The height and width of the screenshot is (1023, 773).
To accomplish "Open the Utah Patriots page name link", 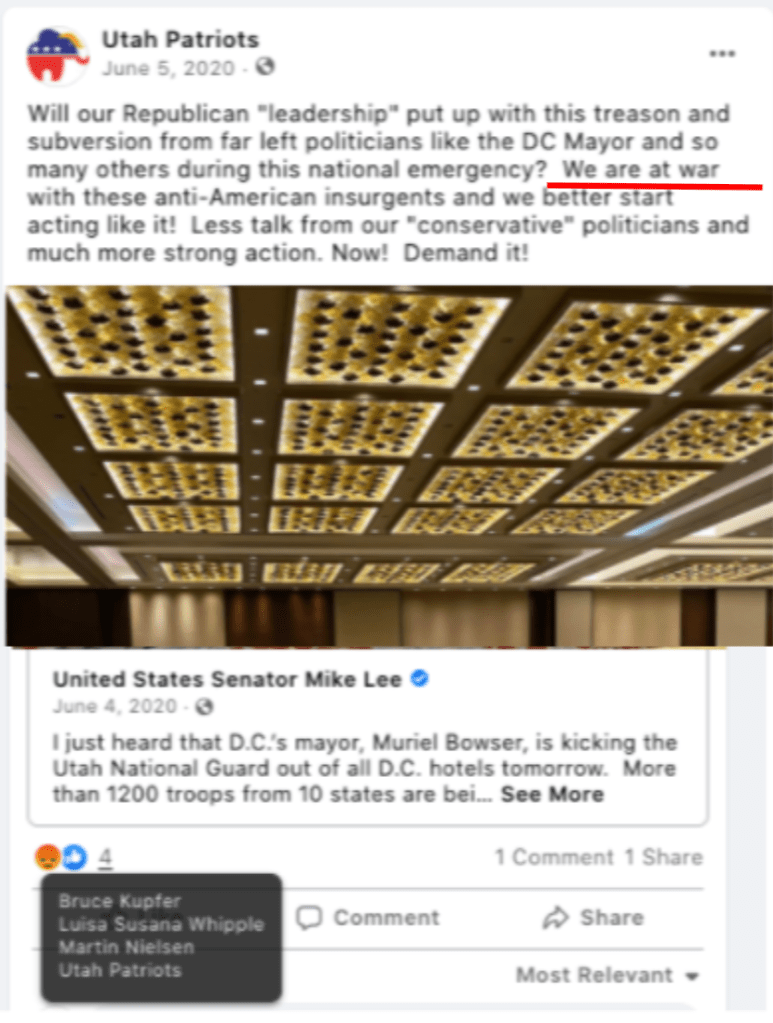I will pos(180,39).
